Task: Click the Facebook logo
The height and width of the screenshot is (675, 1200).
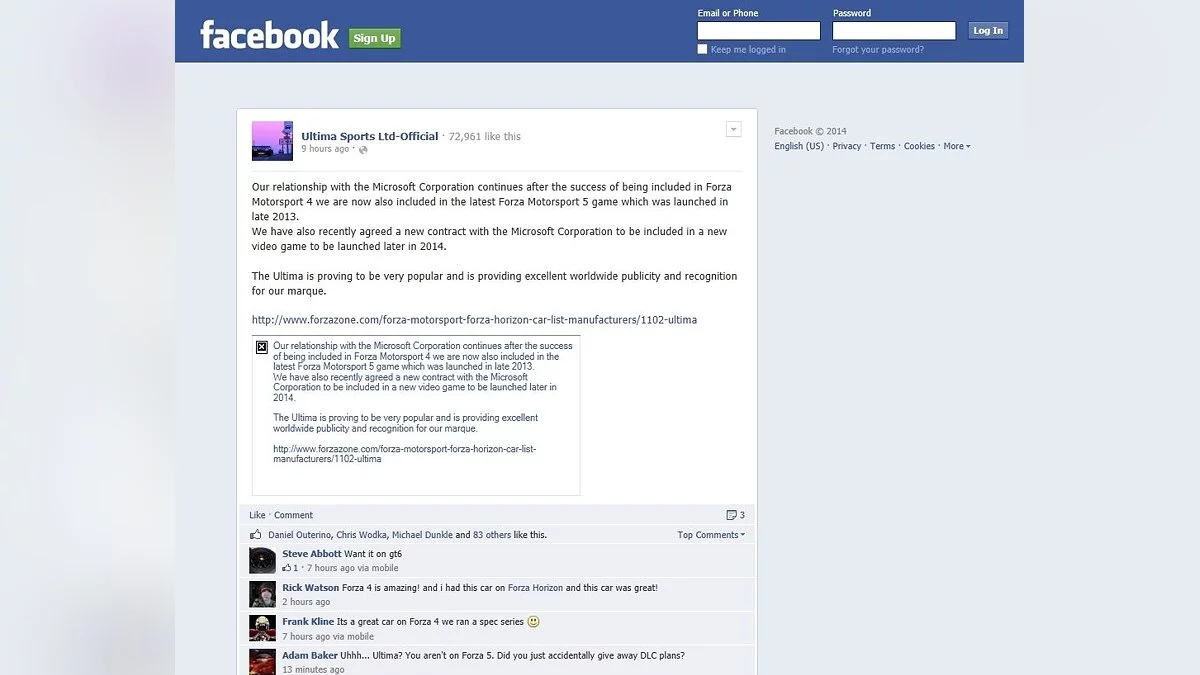Action: [x=269, y=35]
